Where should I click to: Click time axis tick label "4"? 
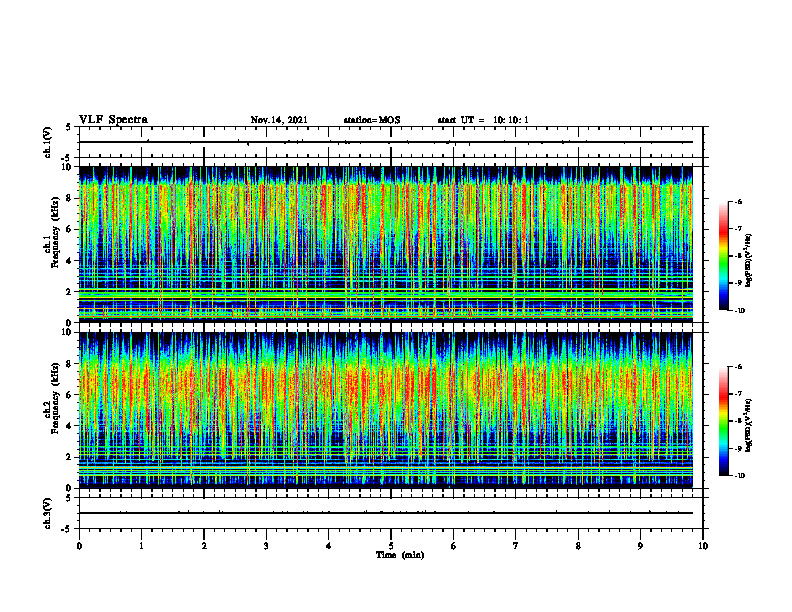pyautogui.click(x=329, y=546)
